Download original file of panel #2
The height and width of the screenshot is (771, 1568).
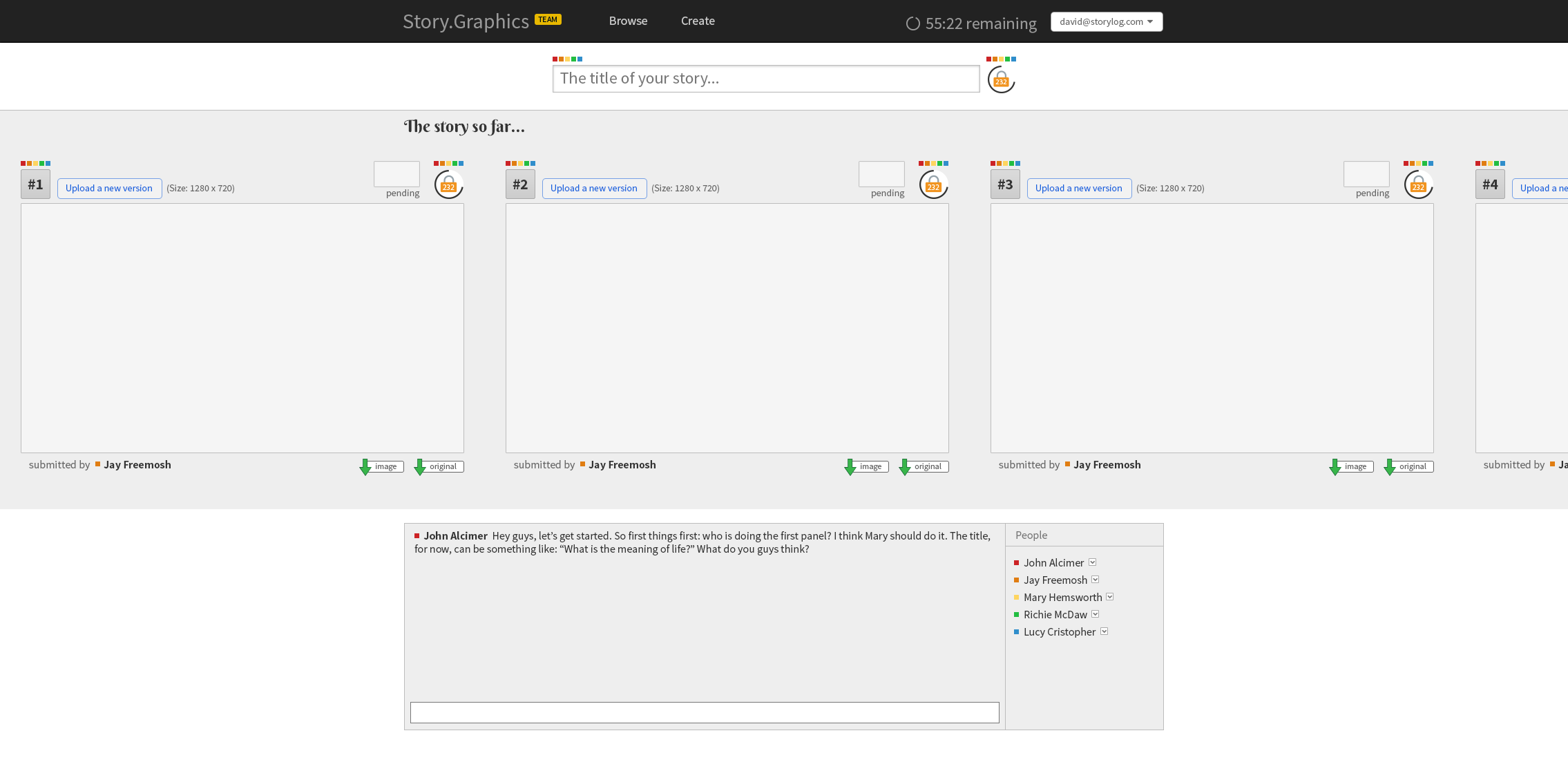[924, 467]
